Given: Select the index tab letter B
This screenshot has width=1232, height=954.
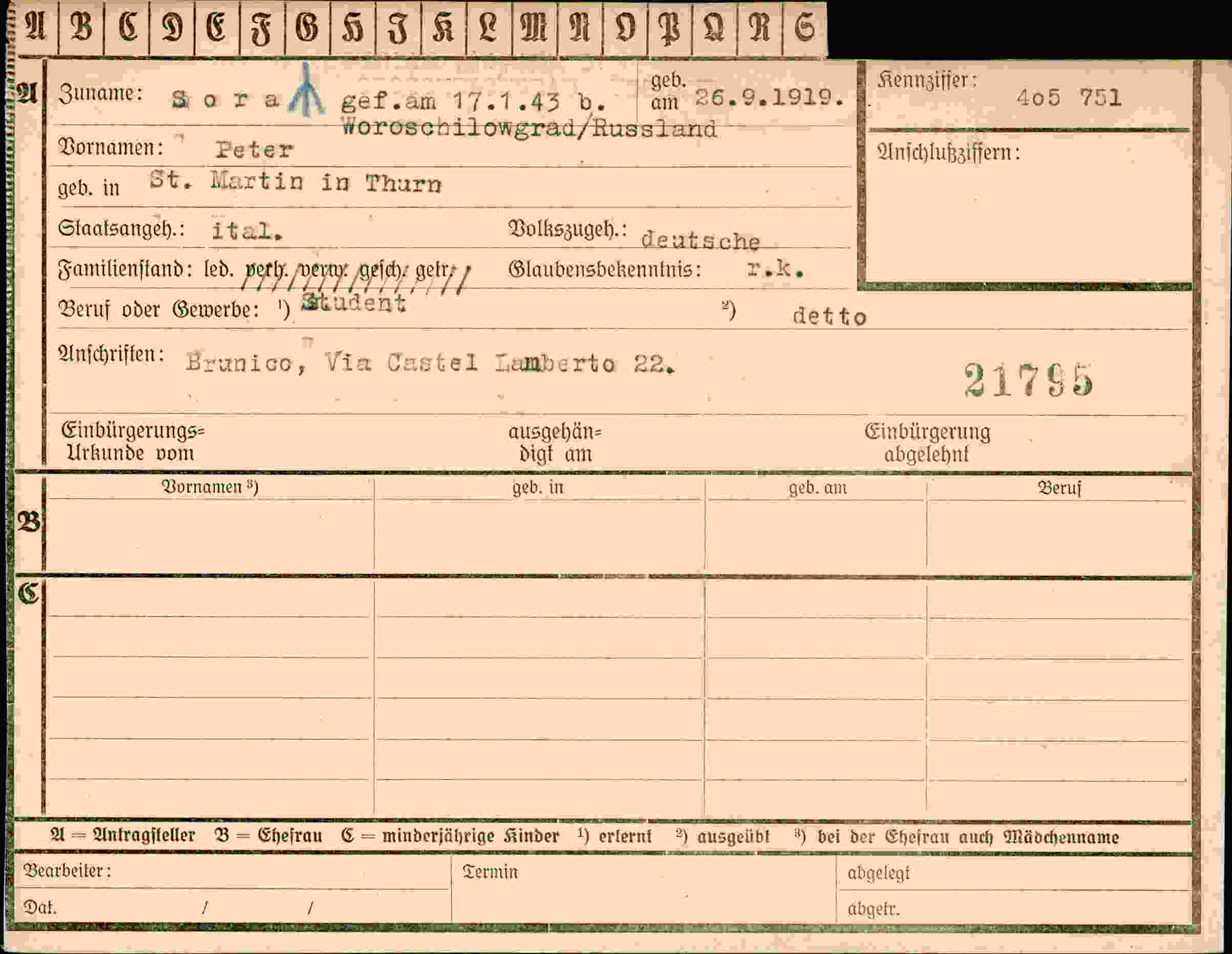Looking at the screenshot, I should (82, 27).
